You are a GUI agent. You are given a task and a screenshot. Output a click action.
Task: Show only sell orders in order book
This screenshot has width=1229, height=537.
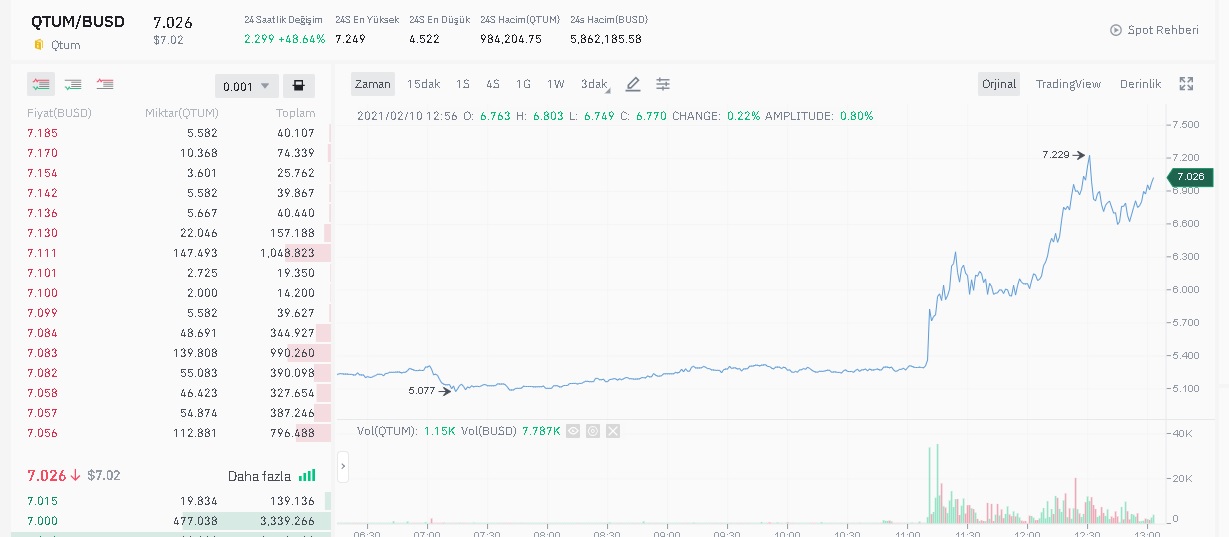pyautogui.click(x=105, y=85)
